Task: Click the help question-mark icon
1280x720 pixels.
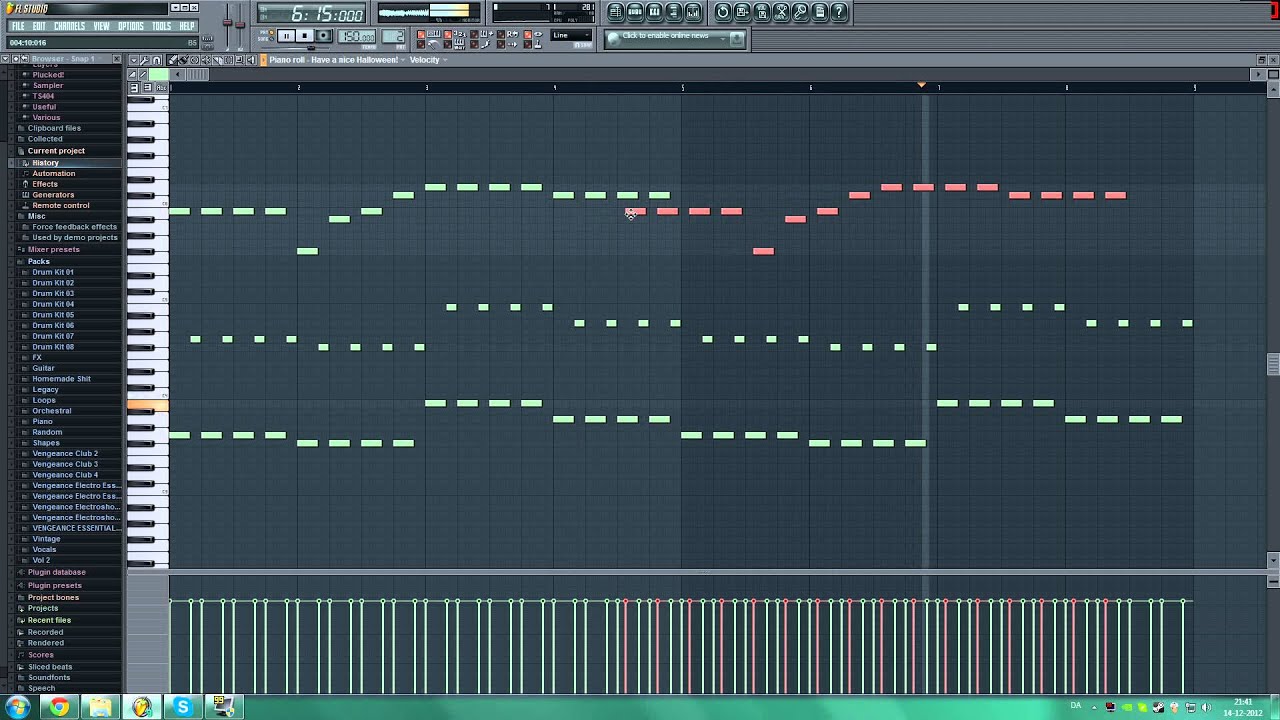Action: [x=840, y=12]
